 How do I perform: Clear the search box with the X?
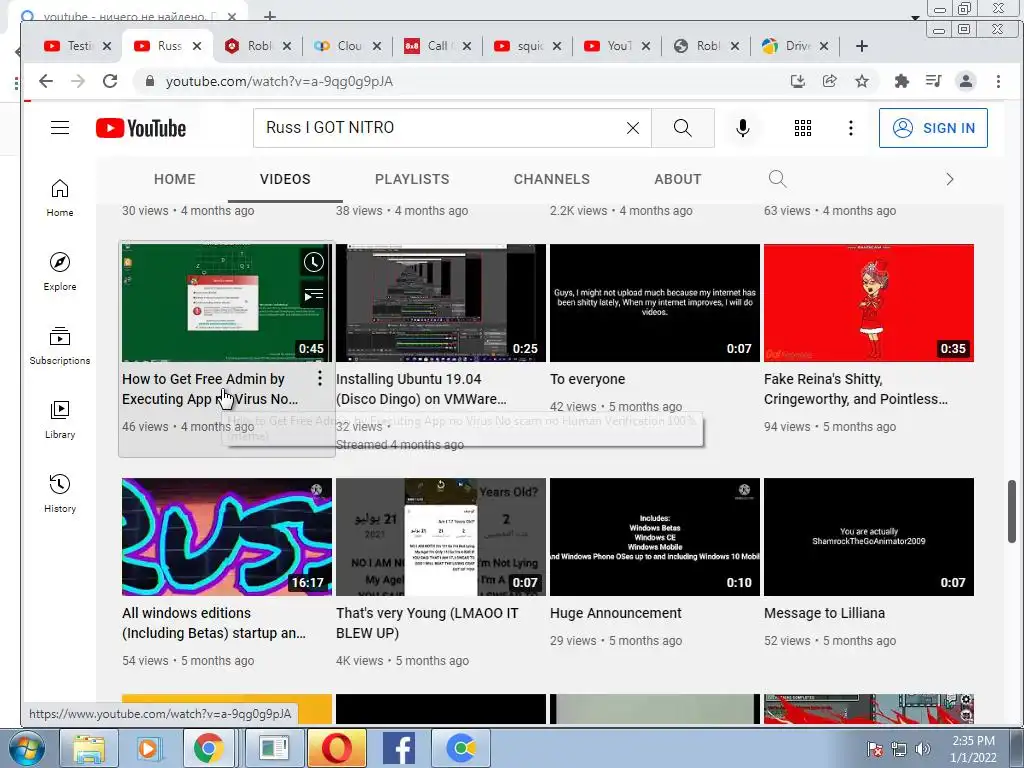(x=633, y=128)
